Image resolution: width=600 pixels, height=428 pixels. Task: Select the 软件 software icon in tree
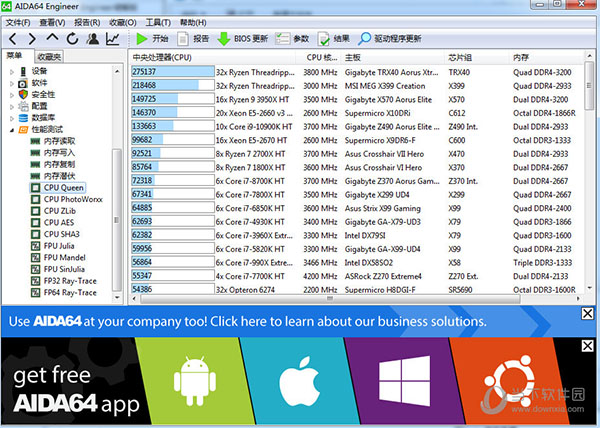pyautogui.click(x=23, y=83)
